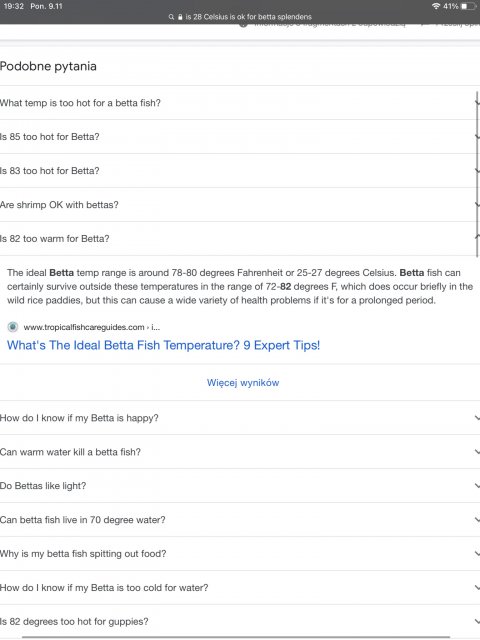
Task: Expand 'Is 82 degrees too hot for guppies?'
Action: pyautogui.click(x=240, y=621)
